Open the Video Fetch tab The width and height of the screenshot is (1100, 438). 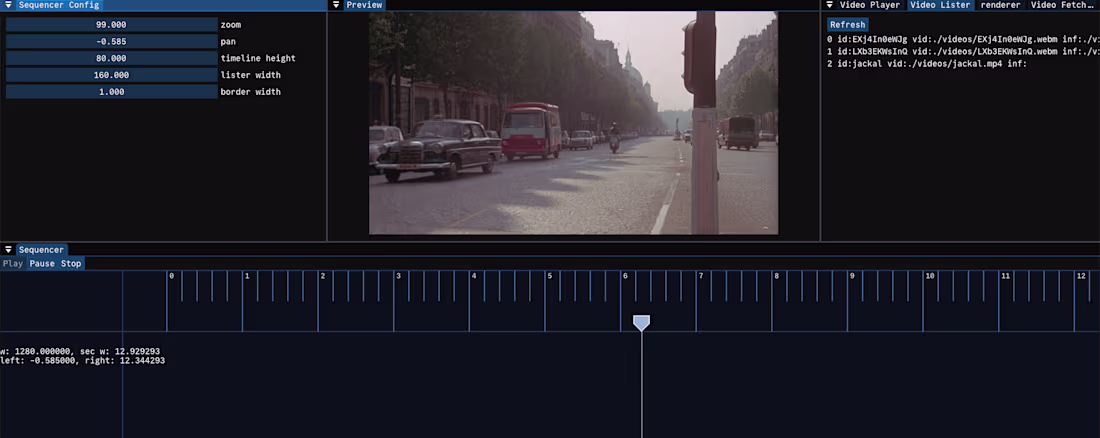pos(1062,5)
